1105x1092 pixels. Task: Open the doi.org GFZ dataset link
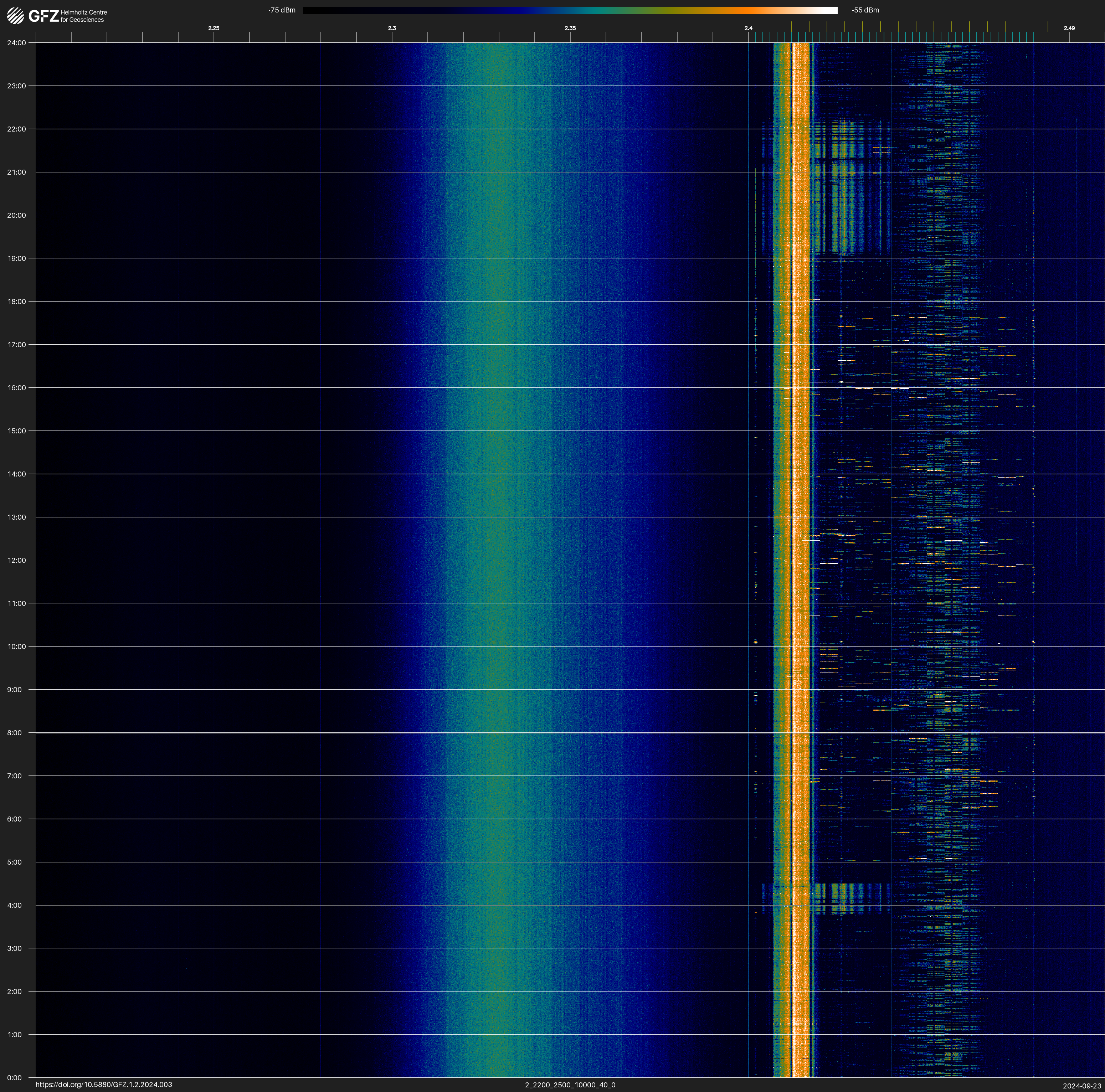pos(103,1085)
